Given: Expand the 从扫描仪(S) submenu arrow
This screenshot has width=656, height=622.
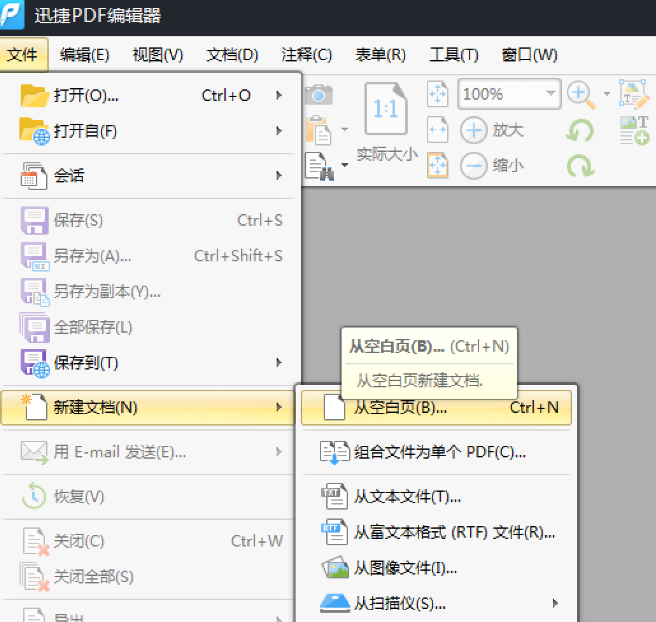Looking at the screenshot, I should click(x=555, y=603).
